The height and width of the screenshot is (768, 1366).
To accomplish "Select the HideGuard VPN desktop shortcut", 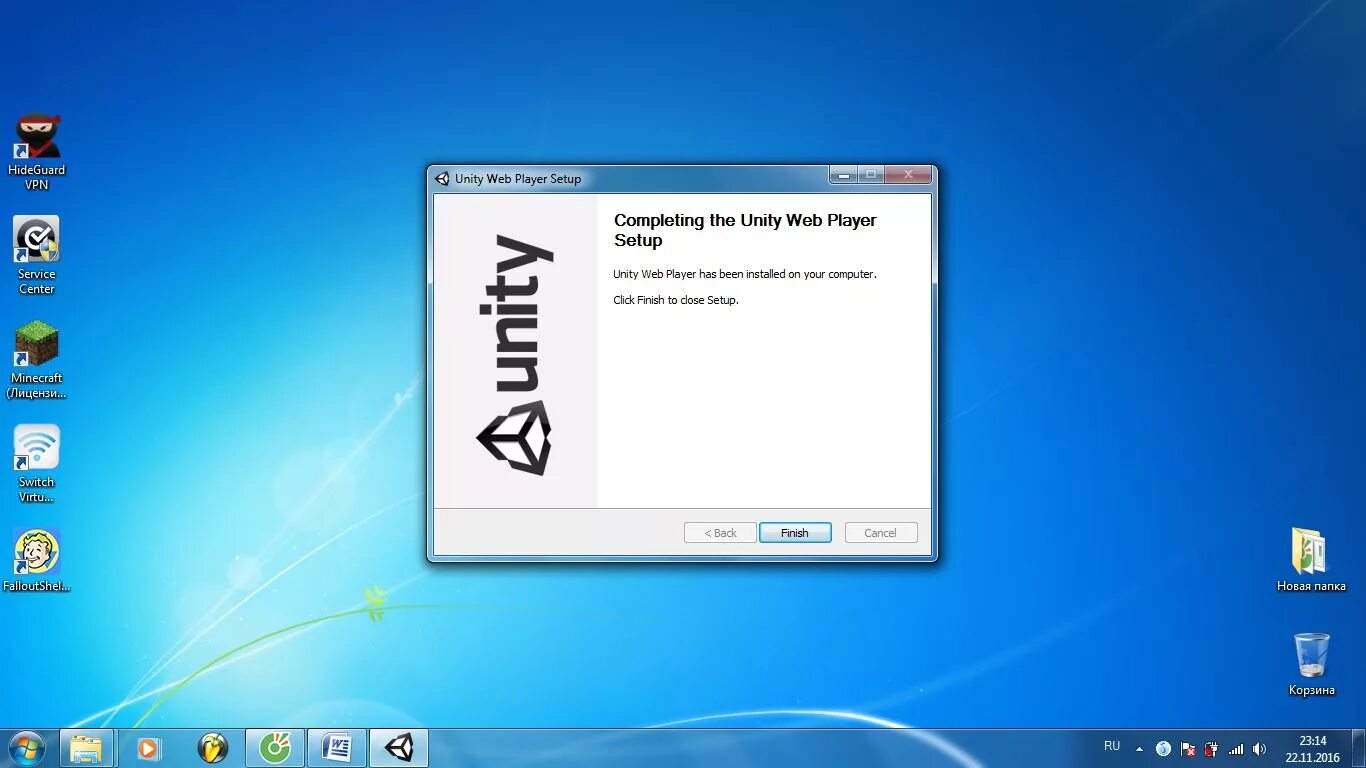I will click(37, 151).
